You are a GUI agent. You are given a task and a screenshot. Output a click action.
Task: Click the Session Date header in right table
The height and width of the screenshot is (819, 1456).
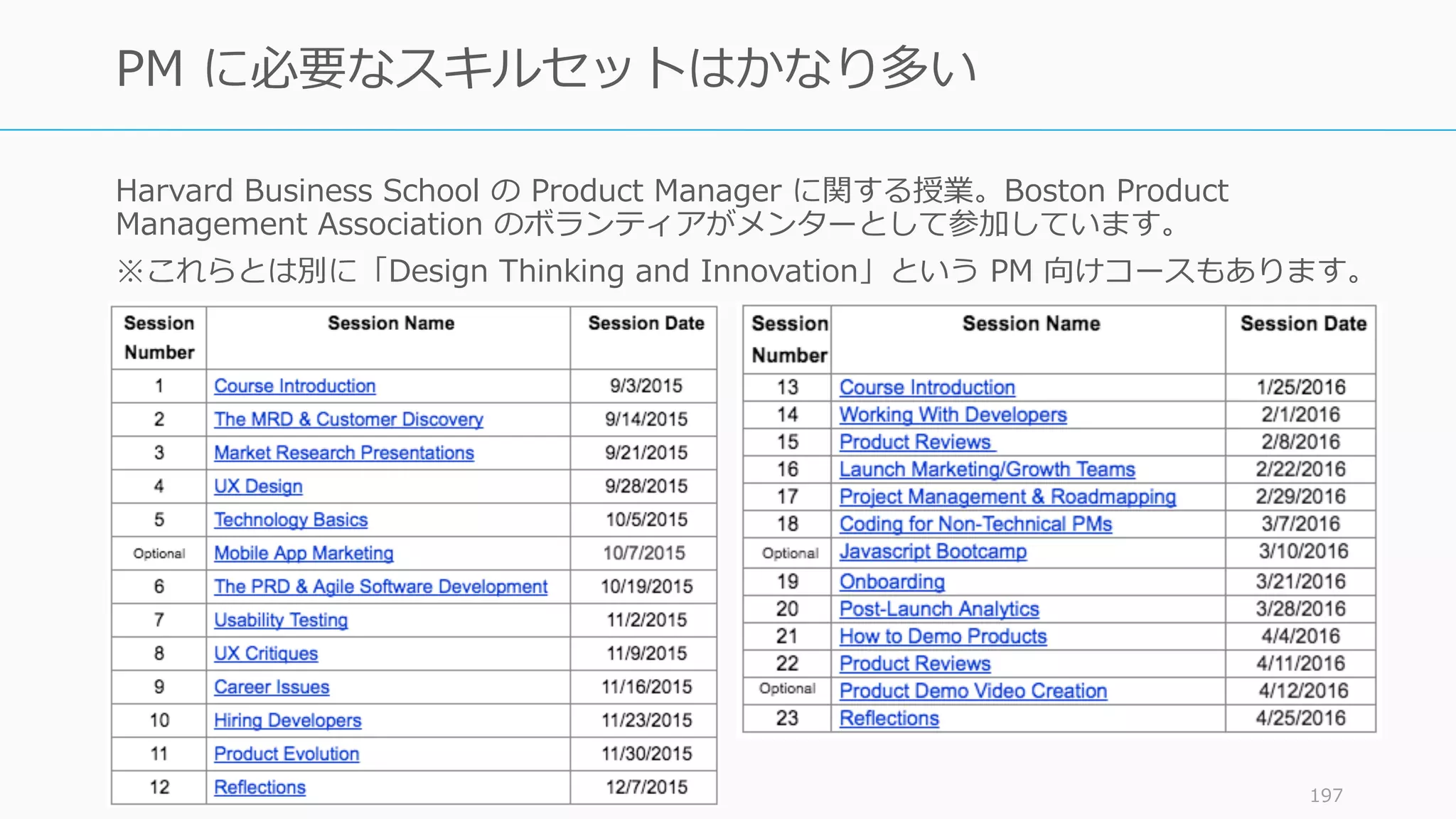(x=1303, y=323)
